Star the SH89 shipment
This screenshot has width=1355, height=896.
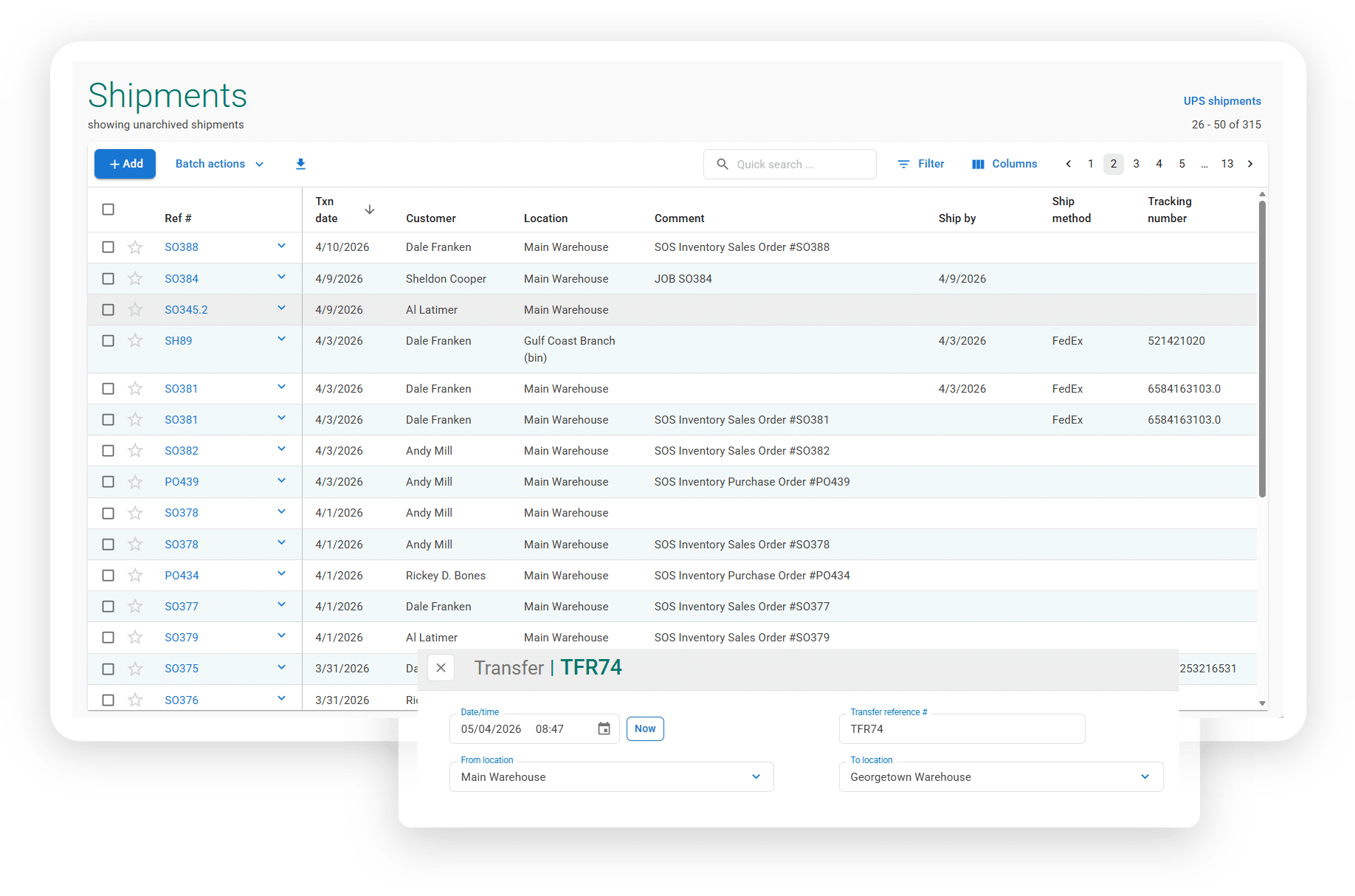pyautogui.click(x=135, y=341)
